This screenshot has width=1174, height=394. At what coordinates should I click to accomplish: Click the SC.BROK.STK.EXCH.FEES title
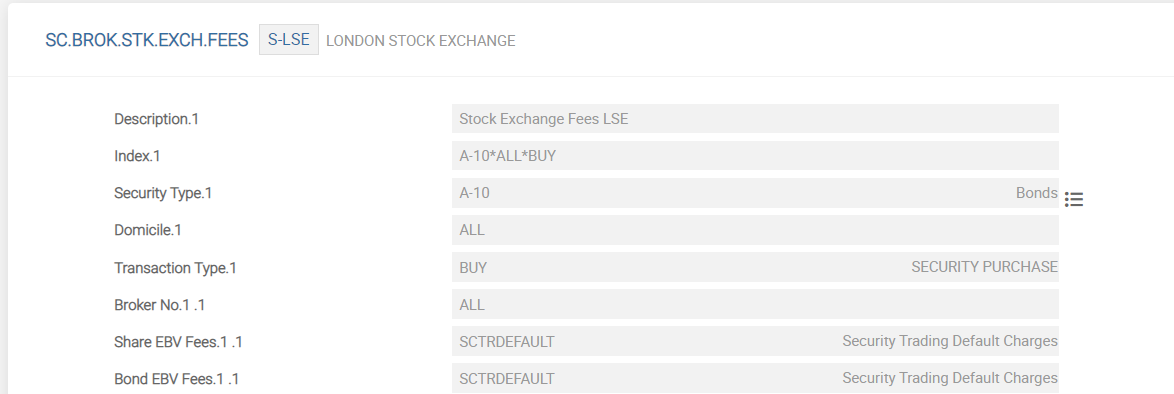pos(147,40)
